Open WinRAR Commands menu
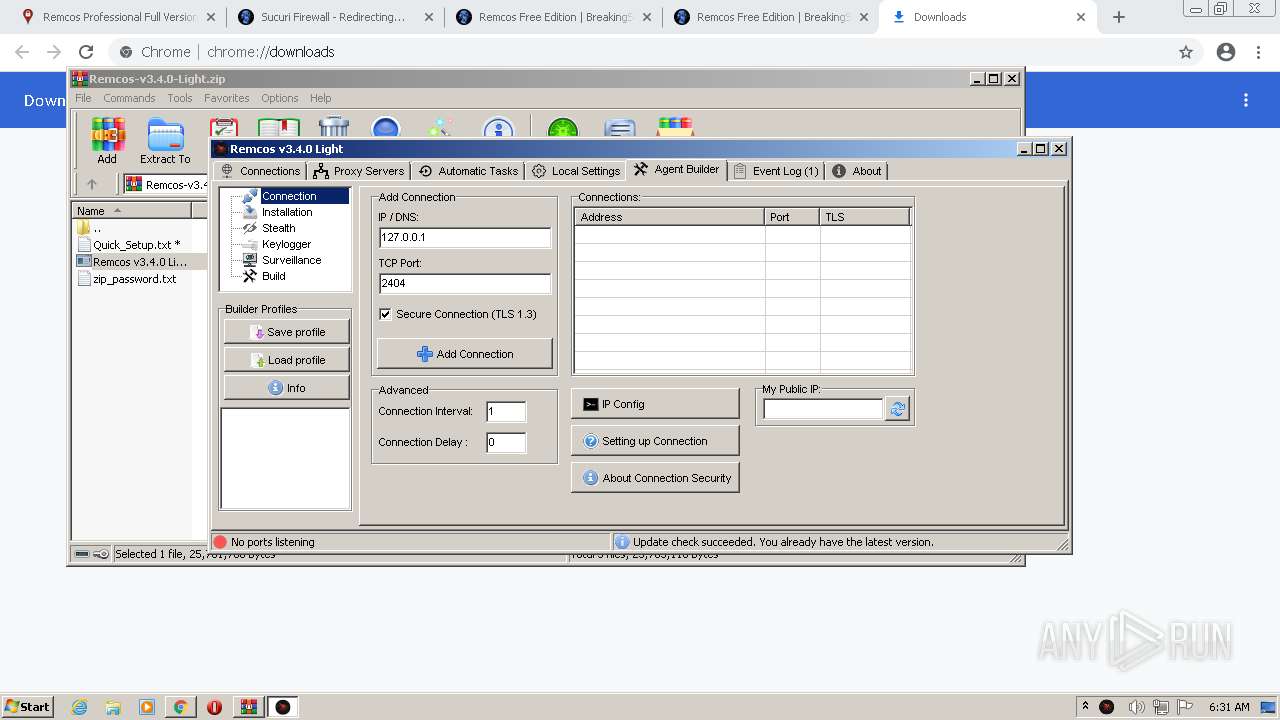This screenshot has width=1280, height=720. (x=129, y=98)
